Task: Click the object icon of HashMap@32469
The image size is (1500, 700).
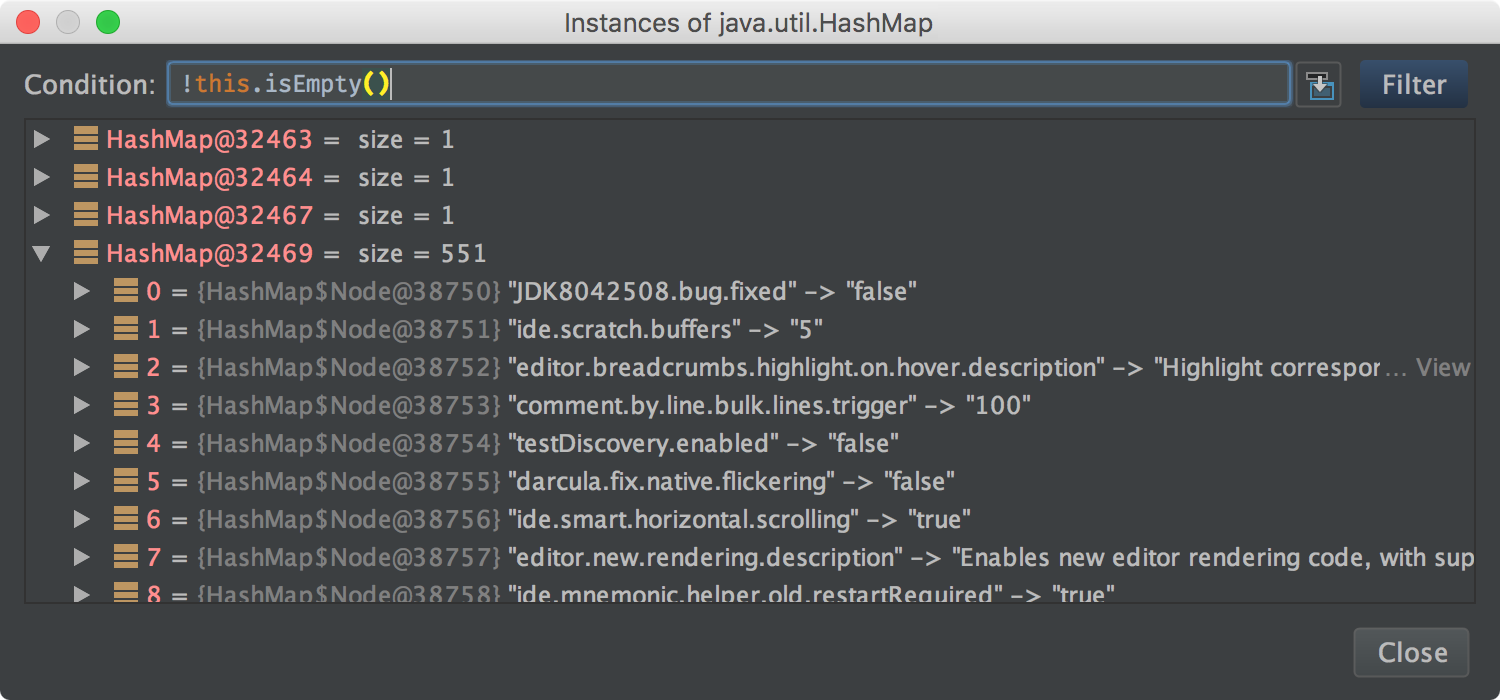Action: click(86, 254)
